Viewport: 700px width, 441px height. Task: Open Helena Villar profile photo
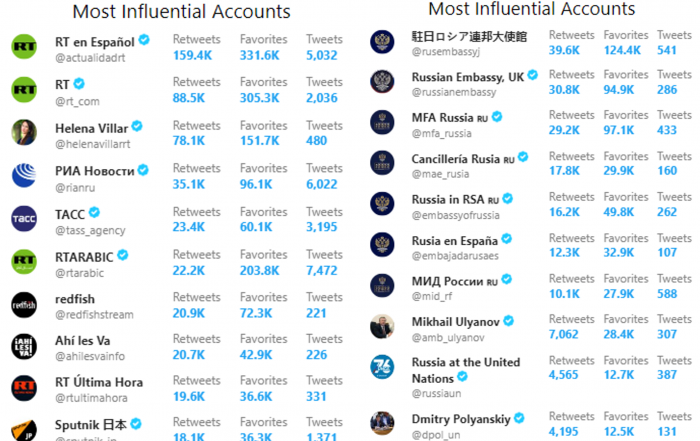tap(24, 132)
